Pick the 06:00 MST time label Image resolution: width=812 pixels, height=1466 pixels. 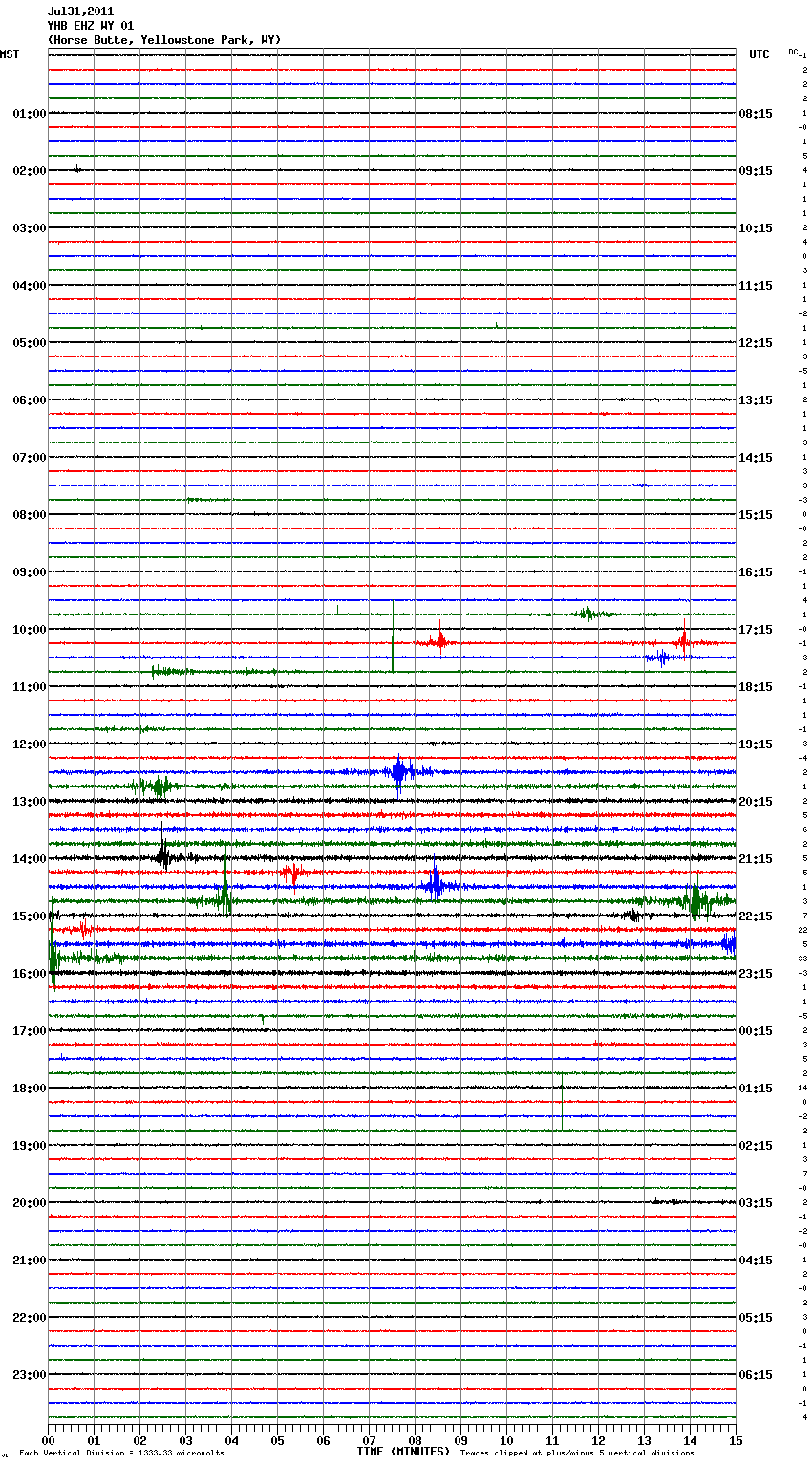click(29, 400)
